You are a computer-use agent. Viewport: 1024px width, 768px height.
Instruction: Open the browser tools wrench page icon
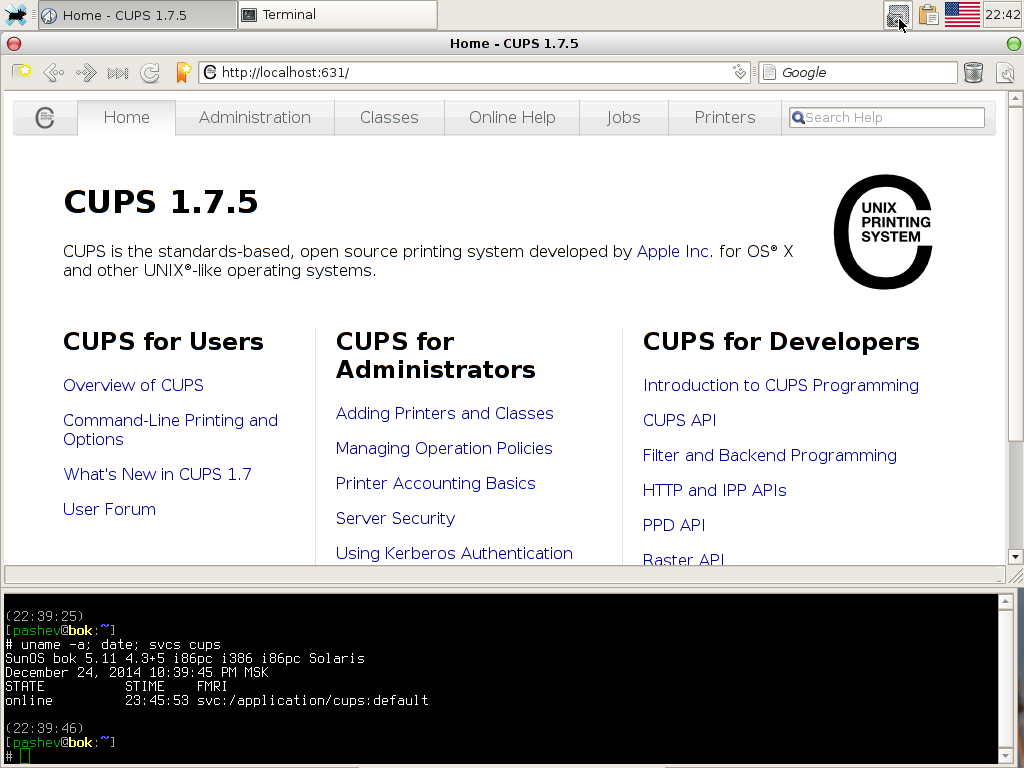click(1006, 72)
